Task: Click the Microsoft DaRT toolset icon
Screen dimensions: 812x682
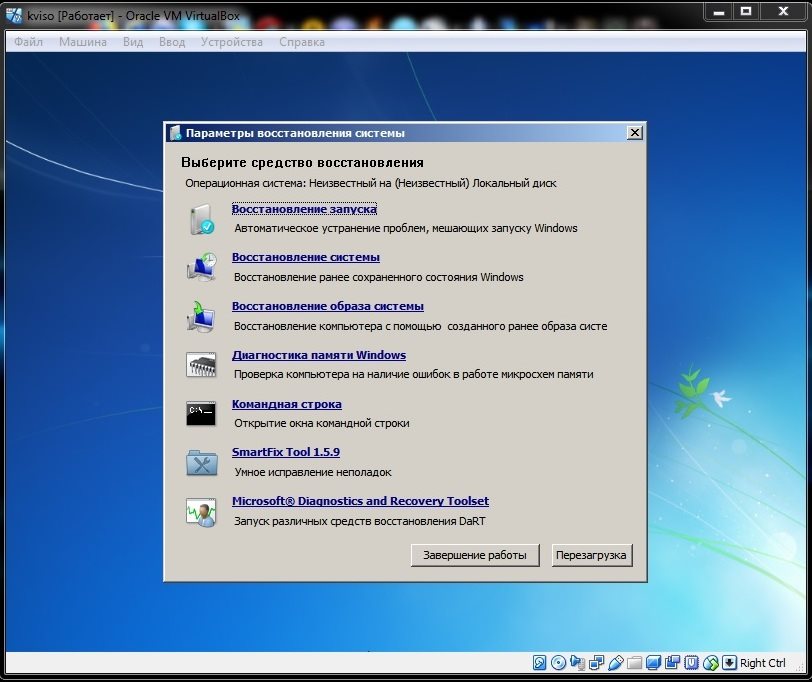Action: (x=200, y=511)
